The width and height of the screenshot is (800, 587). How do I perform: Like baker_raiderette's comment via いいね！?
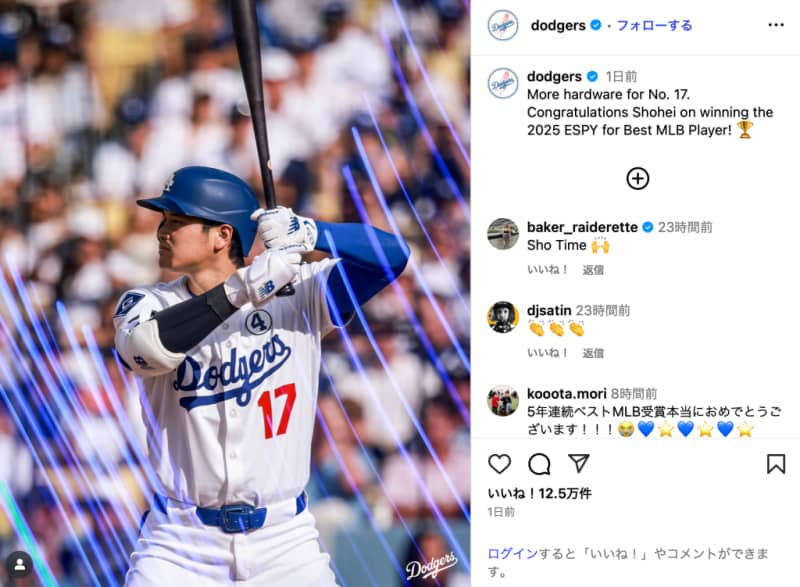(547, 269)
